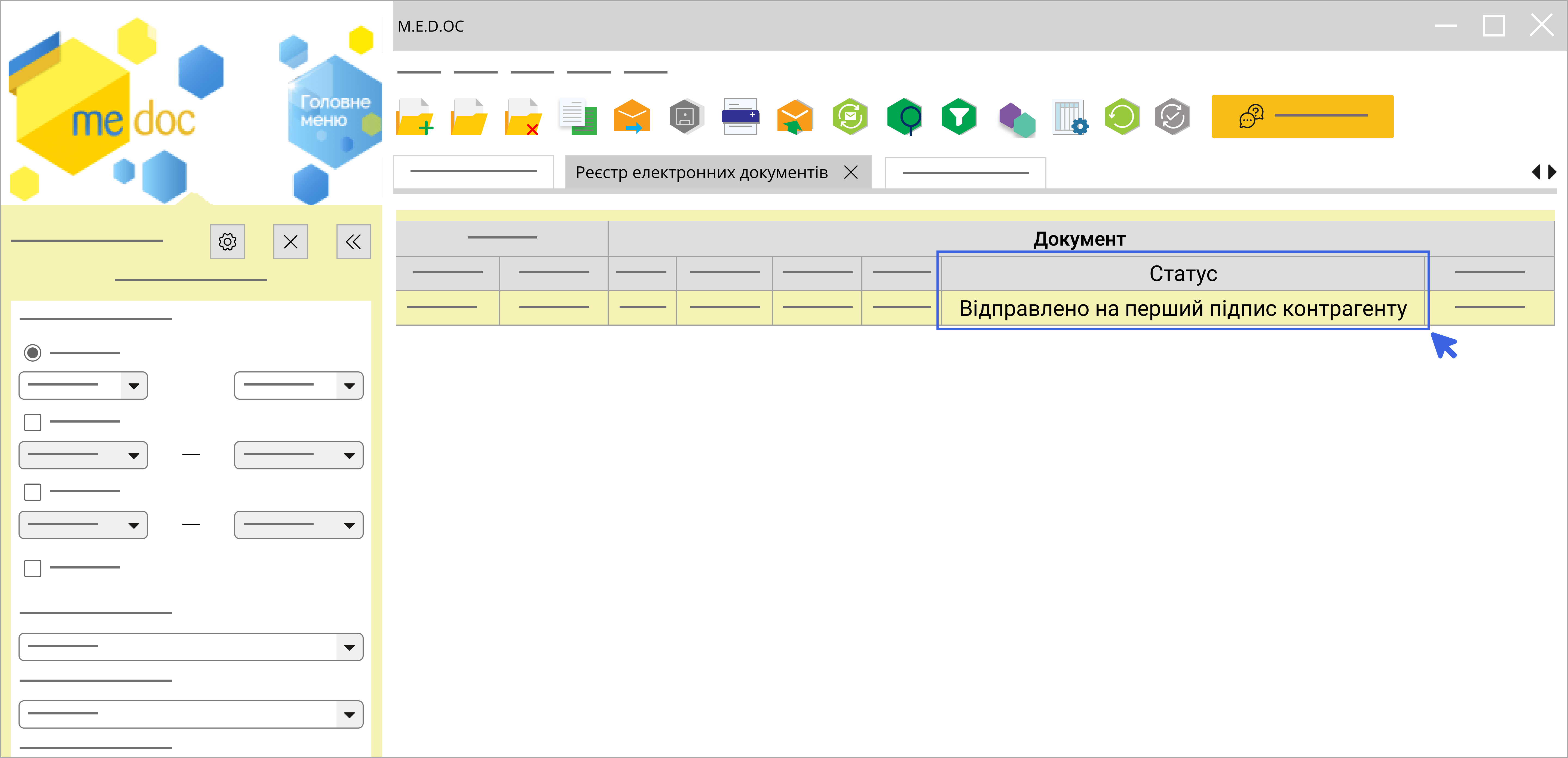Refresh list with green circular arrow hexagon

tap(1122, 116)
